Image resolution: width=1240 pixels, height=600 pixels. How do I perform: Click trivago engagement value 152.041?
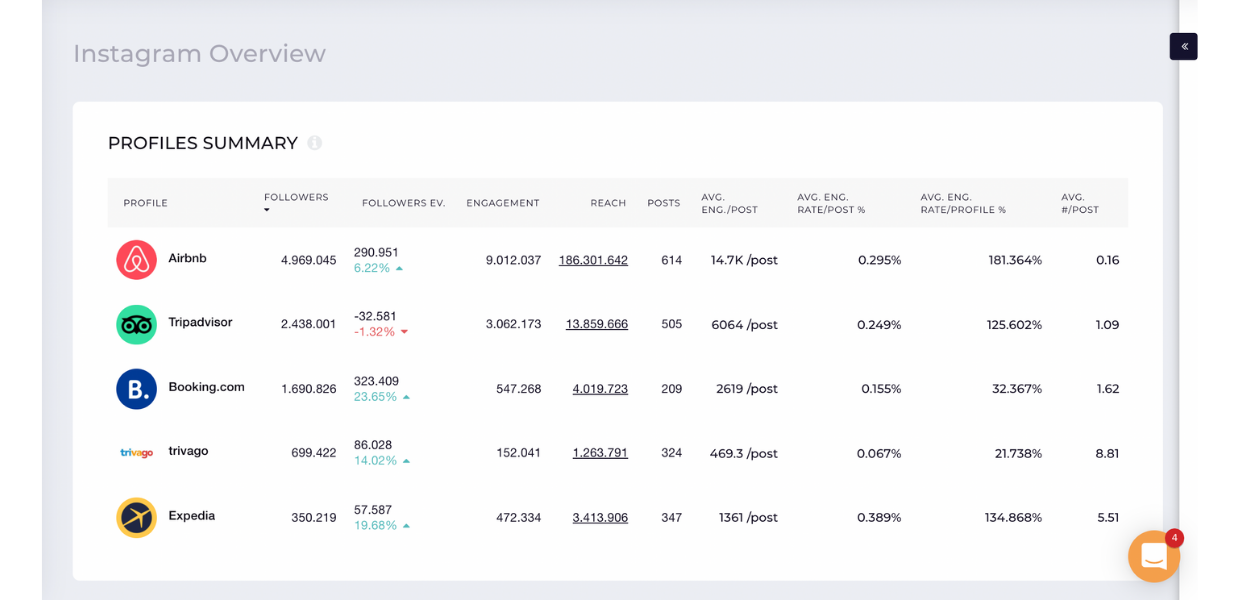click(518, 453)
